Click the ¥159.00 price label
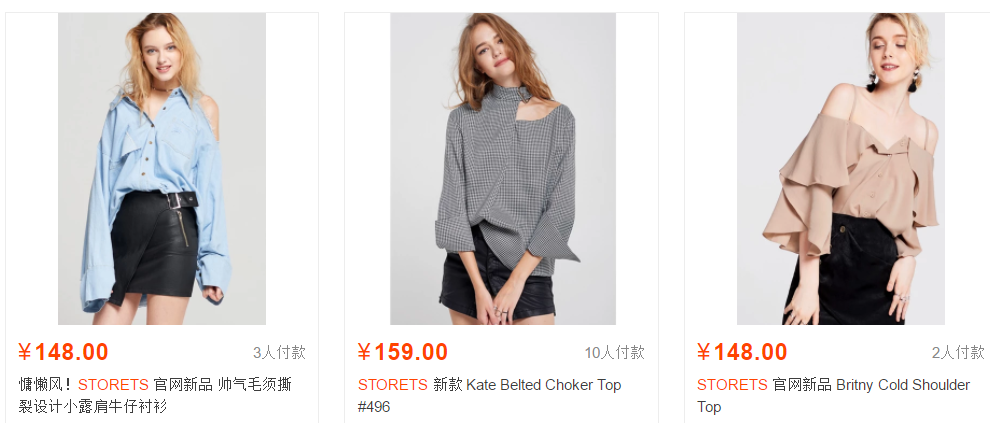 (x=403, y=352)
